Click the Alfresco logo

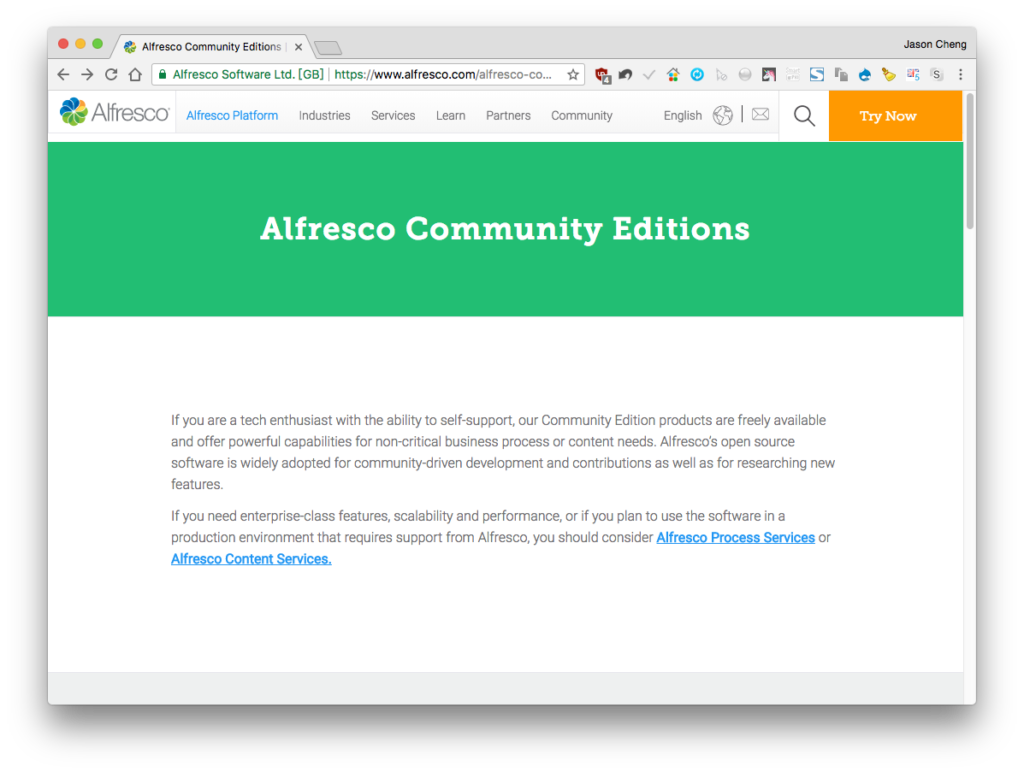[114, 112]
